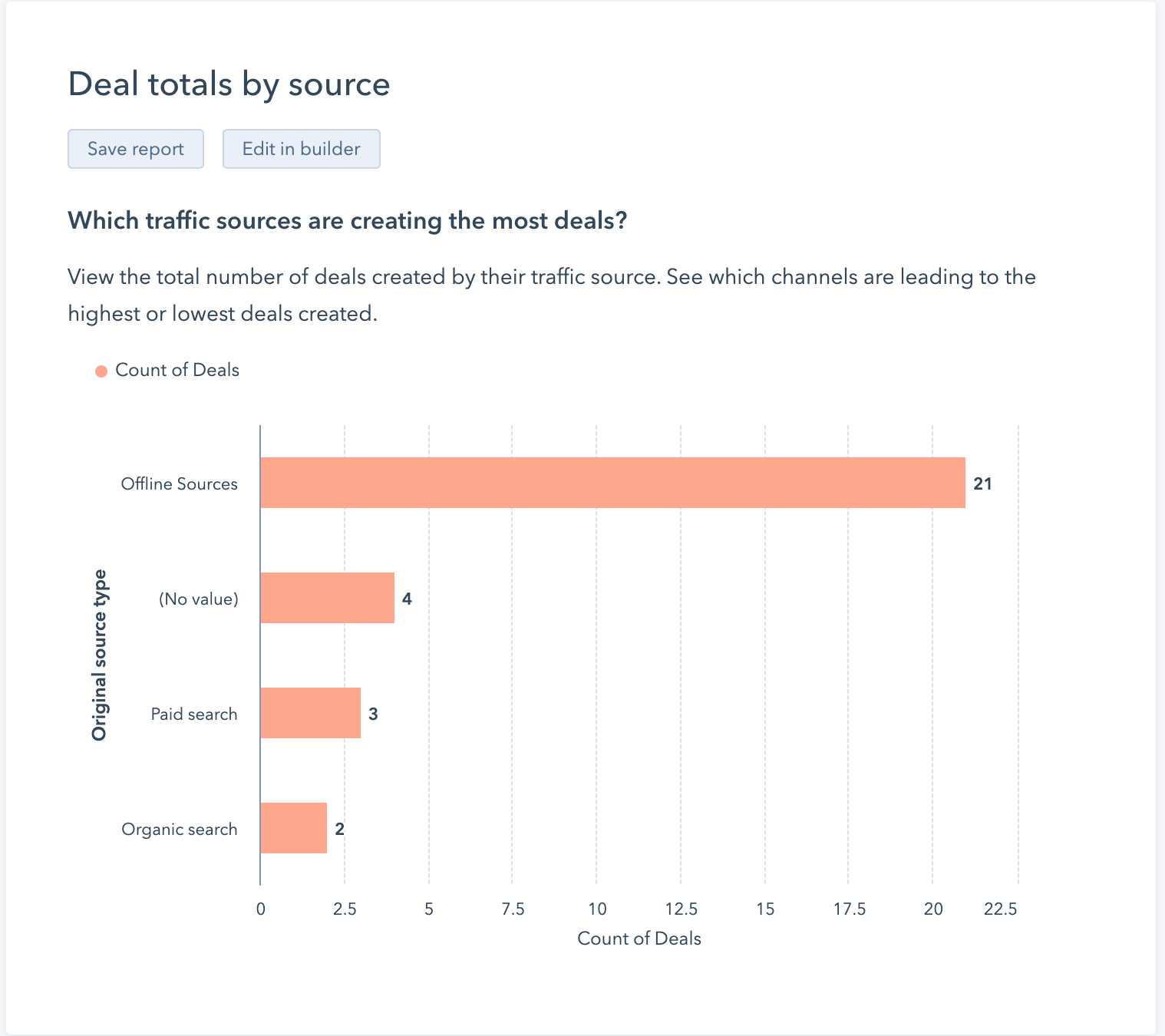Click the 22.5 tick on the x-axis
The height and width of the screenshot is (1036, 1165).
[1001, 909]
